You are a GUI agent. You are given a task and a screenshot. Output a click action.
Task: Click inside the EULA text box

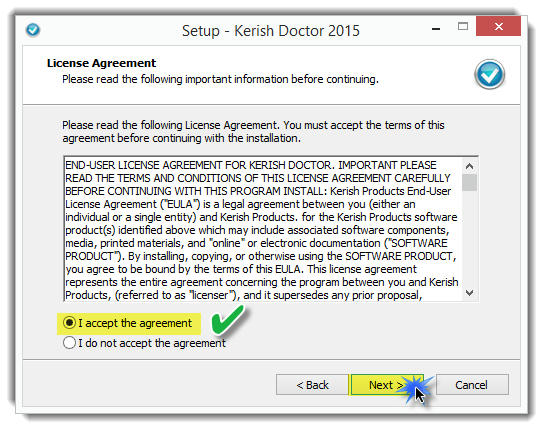(263, 230)
